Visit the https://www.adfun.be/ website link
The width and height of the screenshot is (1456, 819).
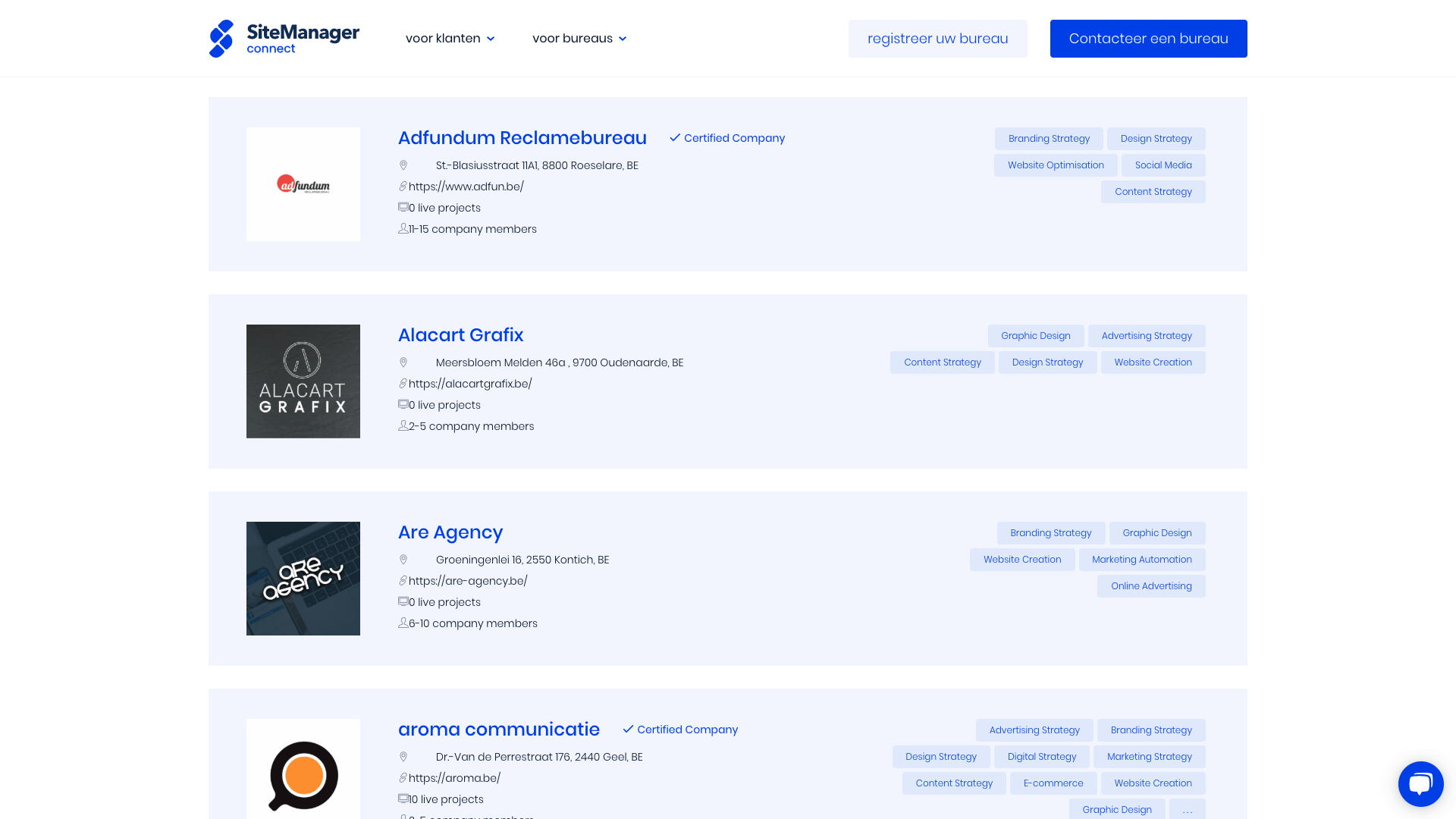466,187
